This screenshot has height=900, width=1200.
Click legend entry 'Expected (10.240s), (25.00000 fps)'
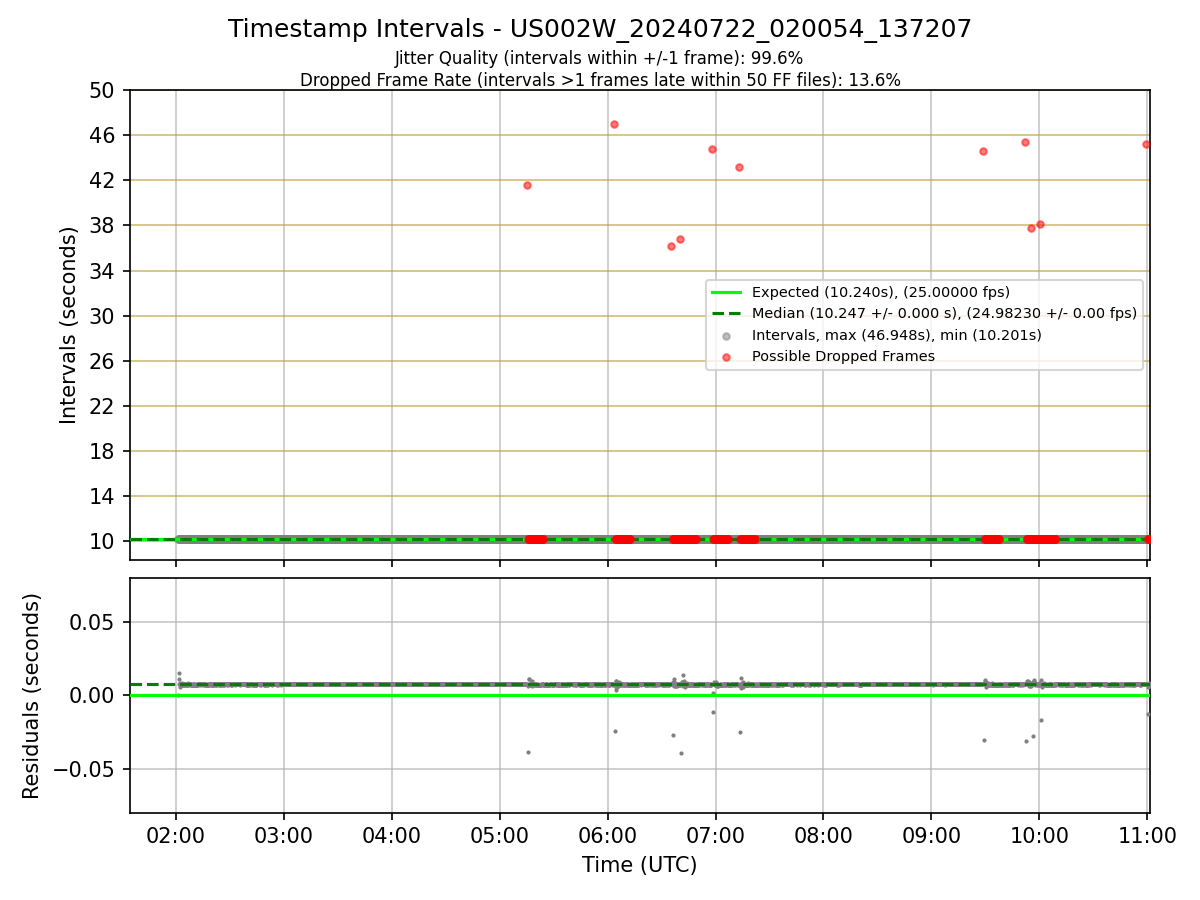click(x=880, y=292)
